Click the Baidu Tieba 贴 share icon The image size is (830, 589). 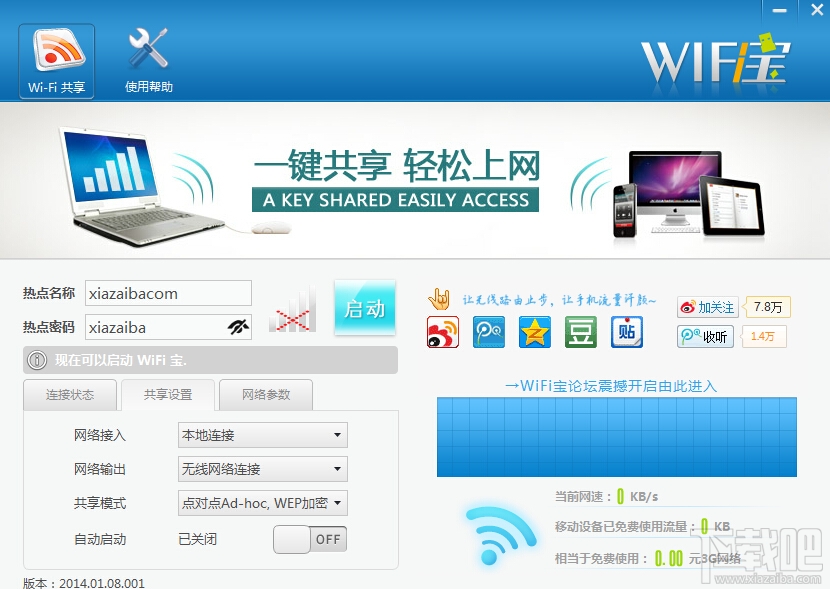tap(627, 332)
